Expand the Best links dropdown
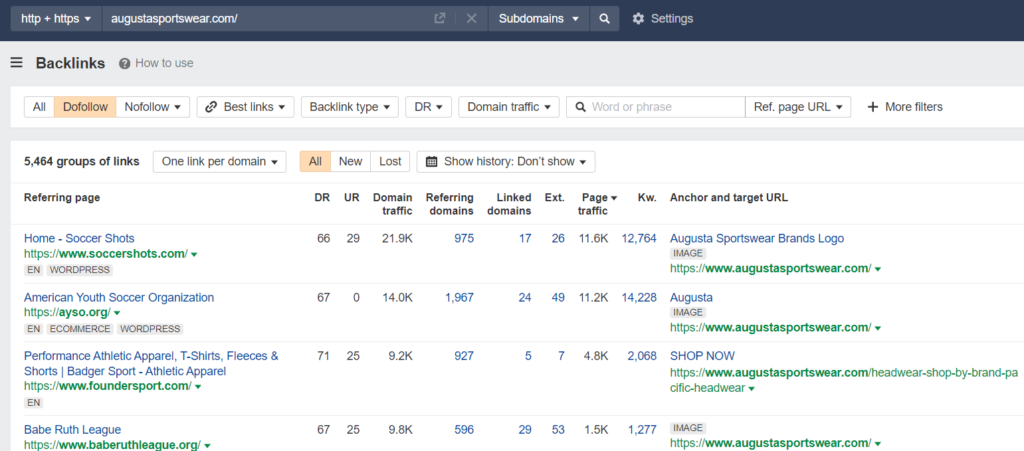Screen dimensions: 1024x451 [246, 107]
